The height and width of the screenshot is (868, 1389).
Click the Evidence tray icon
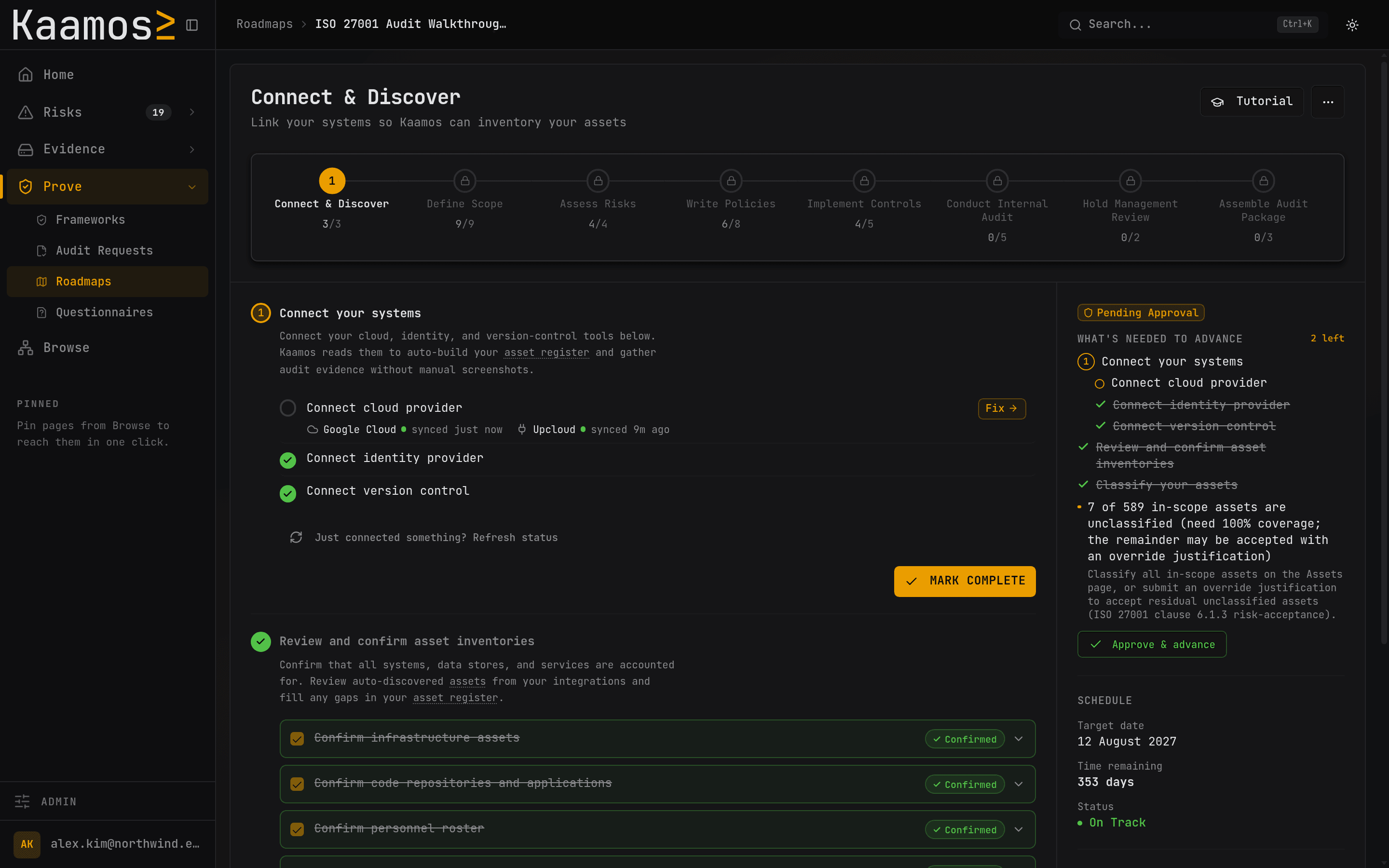(x=25, y=149)
